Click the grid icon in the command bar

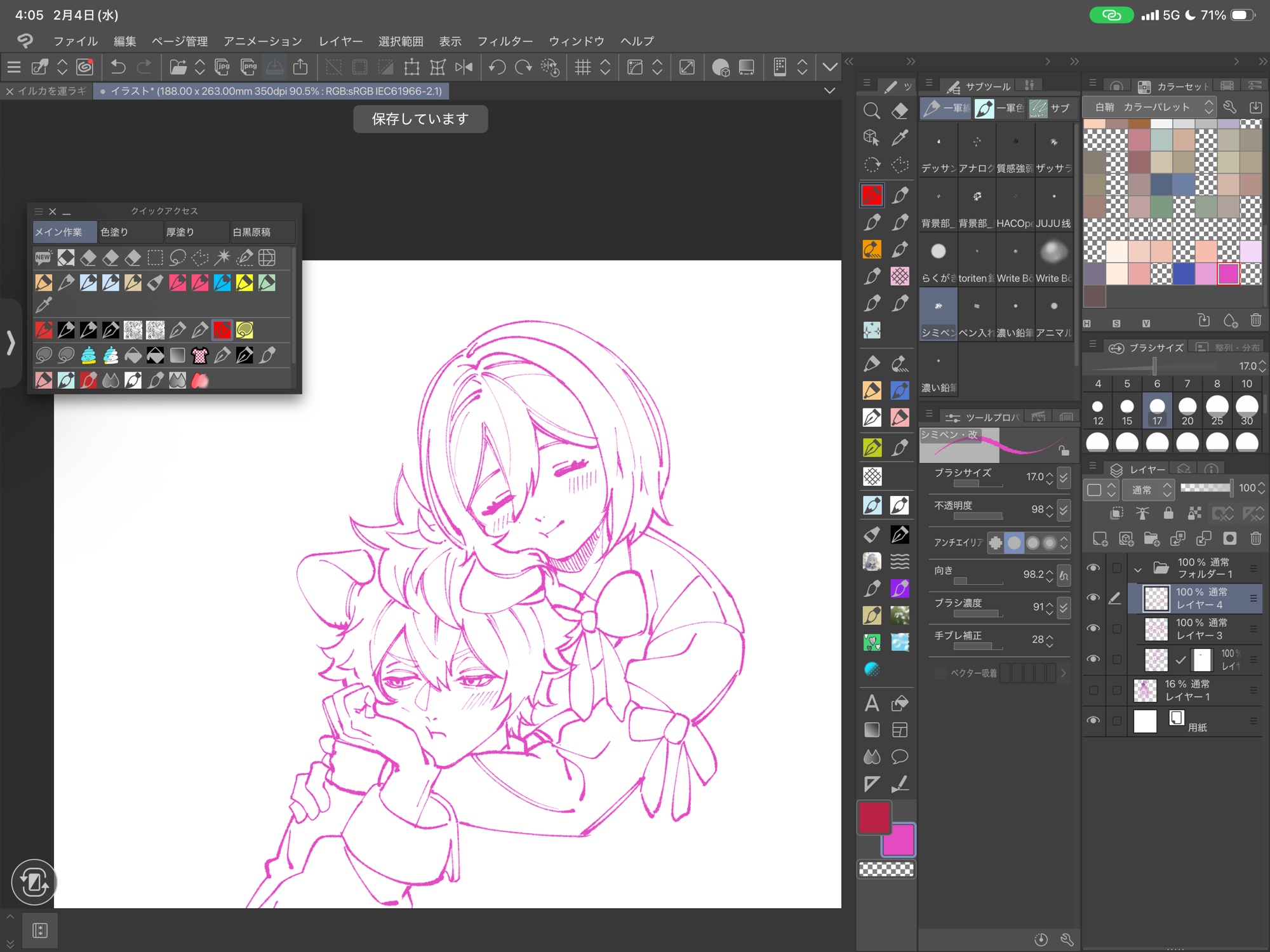pyautogui.click(x=582, y=67)
